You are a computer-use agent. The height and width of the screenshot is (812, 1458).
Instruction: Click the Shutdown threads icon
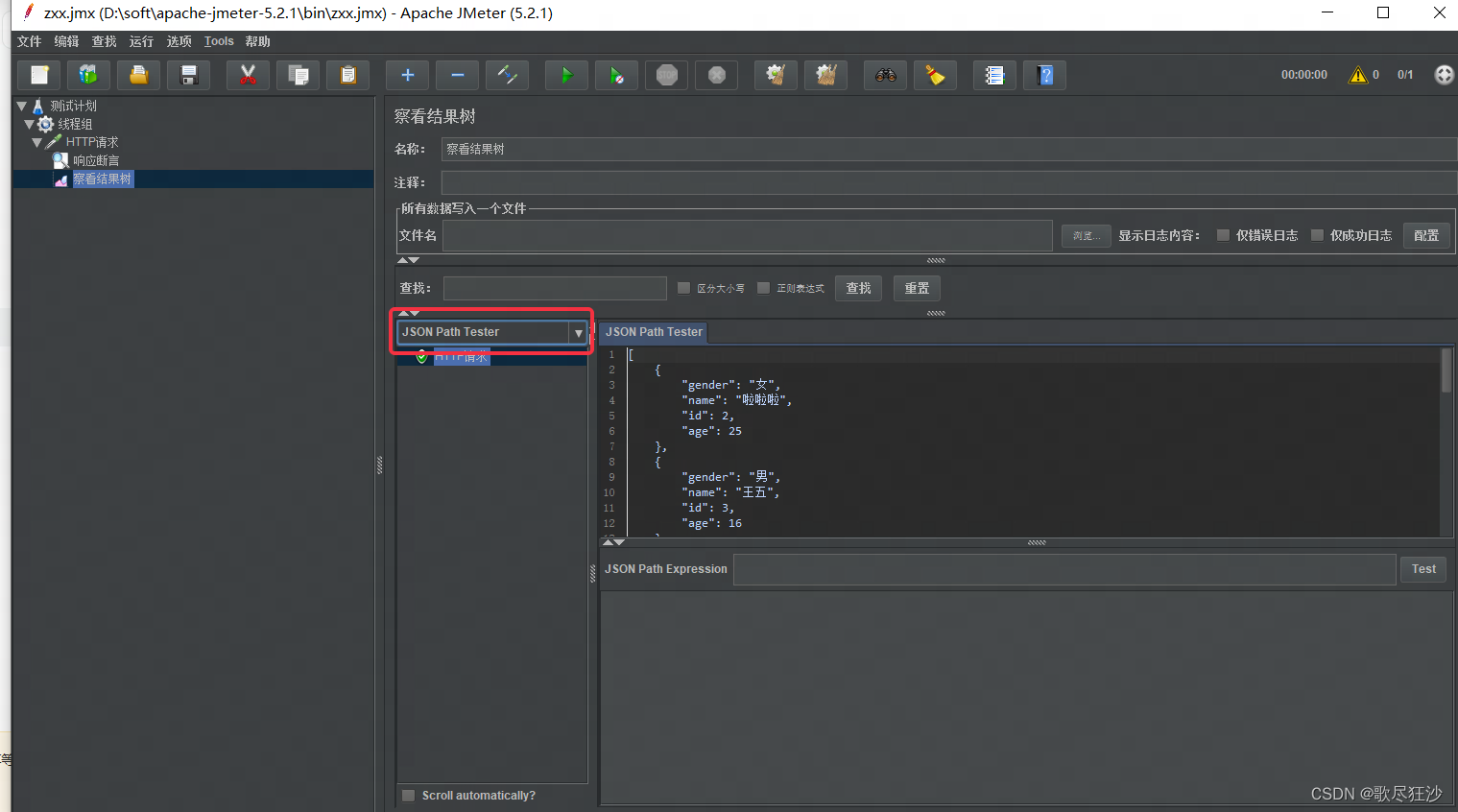coord(716,75)
